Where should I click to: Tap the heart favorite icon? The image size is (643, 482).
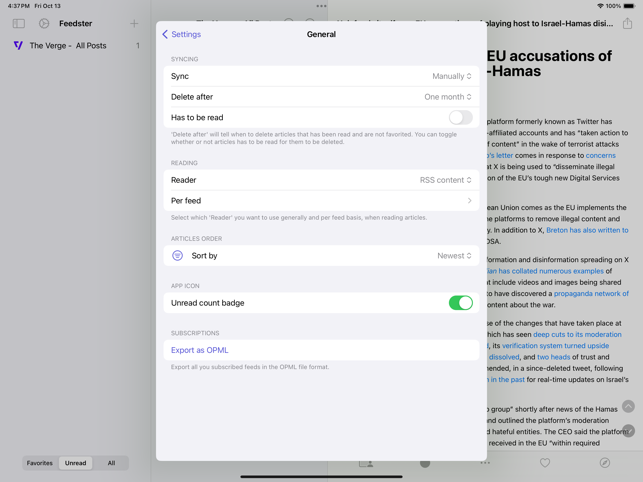545,463
